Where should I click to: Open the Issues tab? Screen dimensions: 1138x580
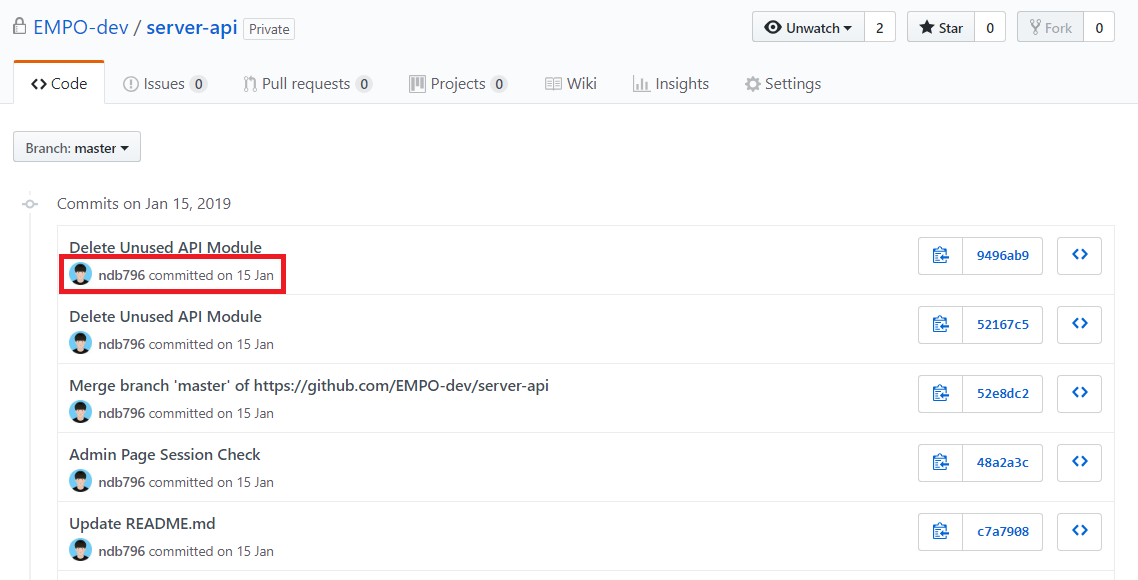coord(165,83)
